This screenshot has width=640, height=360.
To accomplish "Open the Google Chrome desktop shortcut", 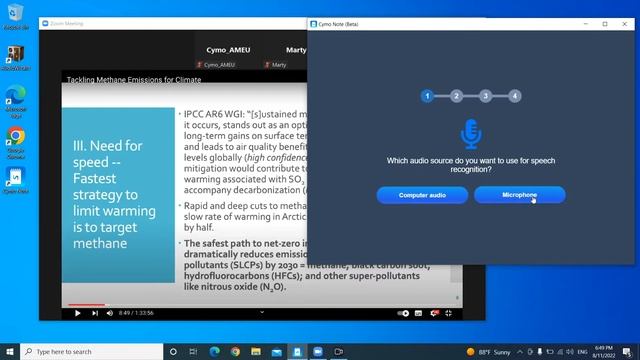I will (x=16, y=143).
